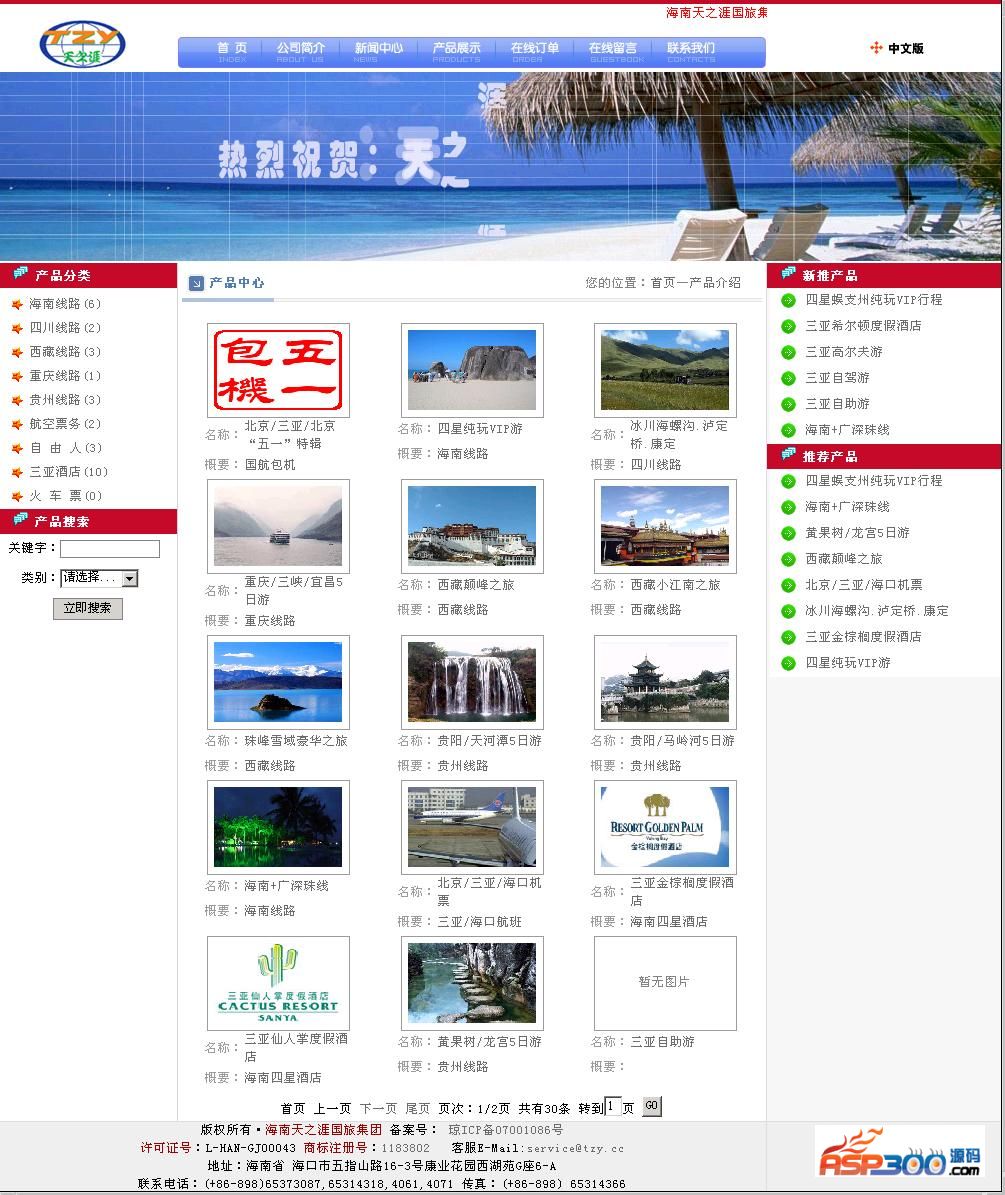The width and height of the screenshot is (1005, 1195).
Task: Open the 三亚酒店 (10) category link
Action: point(69,472)
